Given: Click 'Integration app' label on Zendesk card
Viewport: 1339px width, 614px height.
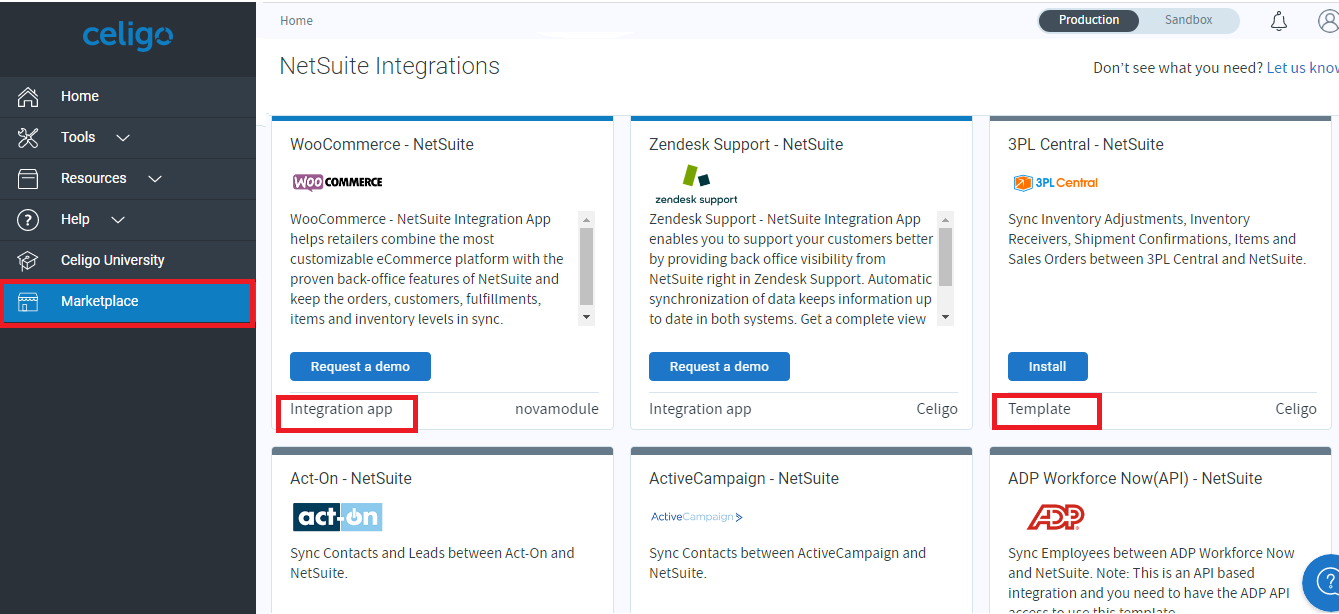Looking at the screenshot, I should [x=700, y=409].
